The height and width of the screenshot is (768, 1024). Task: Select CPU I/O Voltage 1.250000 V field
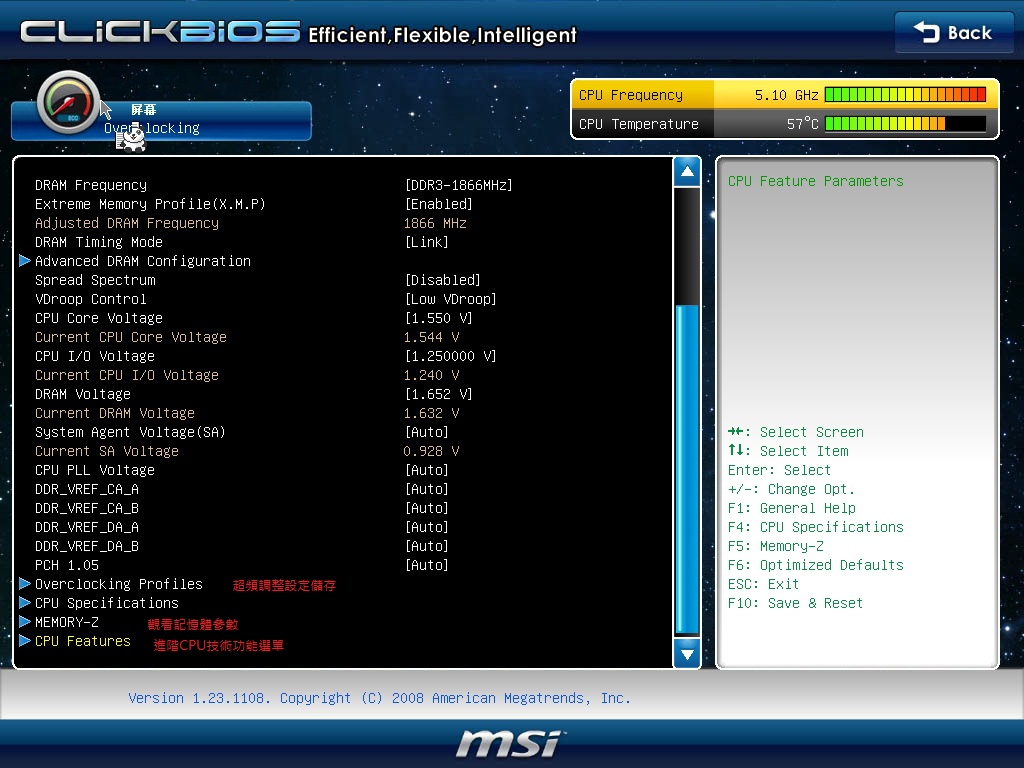[x=451, y=356]
